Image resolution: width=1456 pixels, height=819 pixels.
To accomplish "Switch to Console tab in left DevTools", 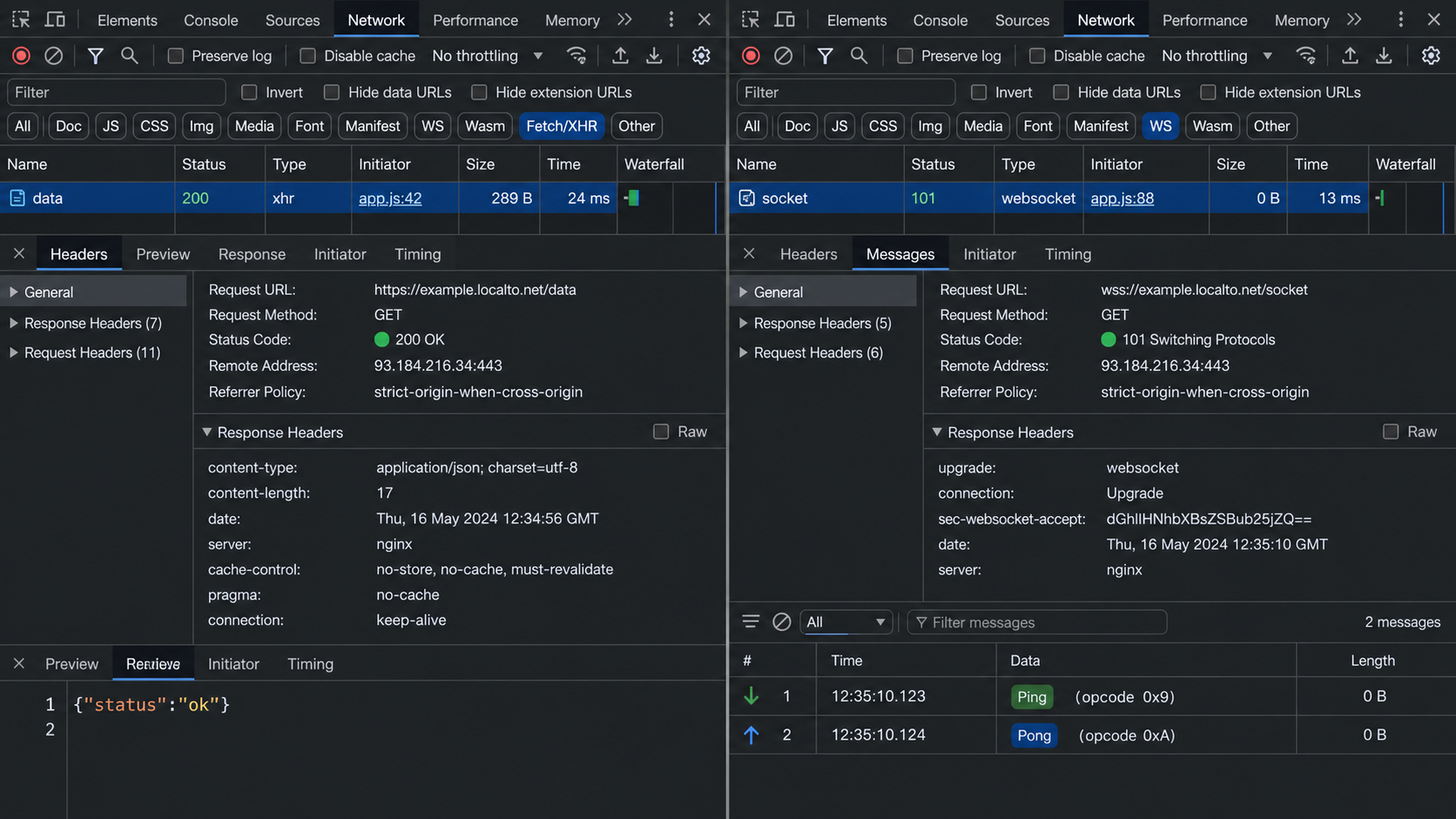I will click(211, 20).
